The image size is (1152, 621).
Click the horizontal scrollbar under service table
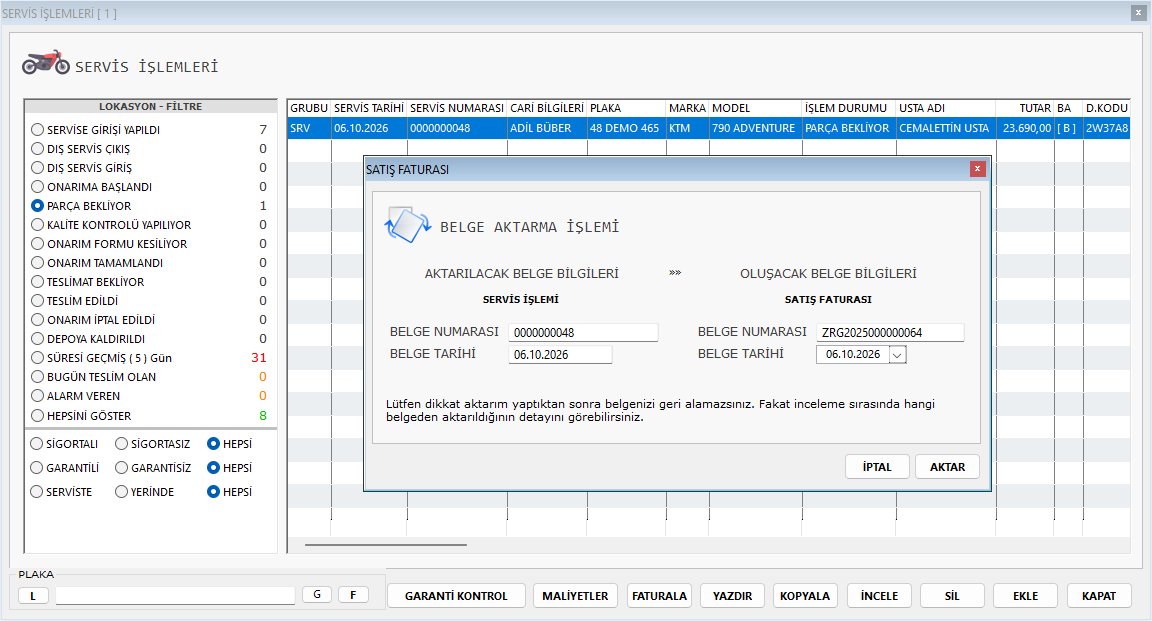[x=386, y=545]
